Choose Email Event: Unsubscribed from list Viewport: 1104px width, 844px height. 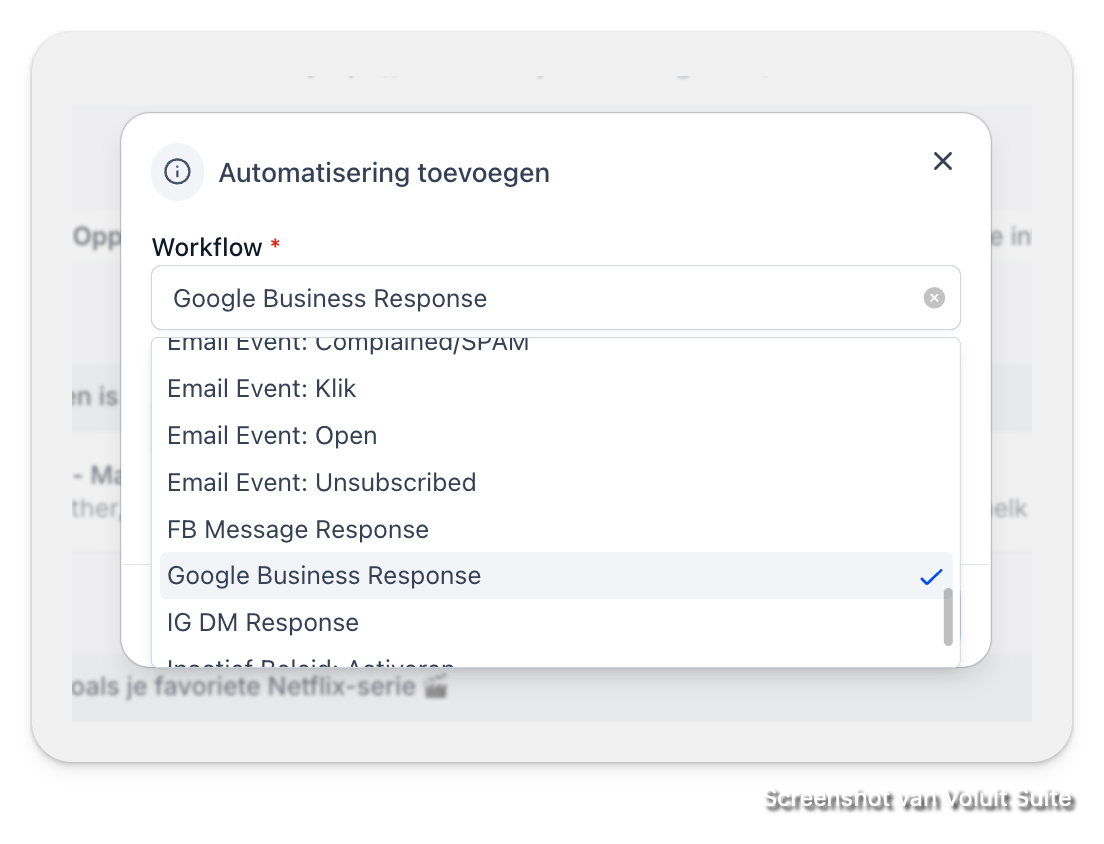point(556,482)
